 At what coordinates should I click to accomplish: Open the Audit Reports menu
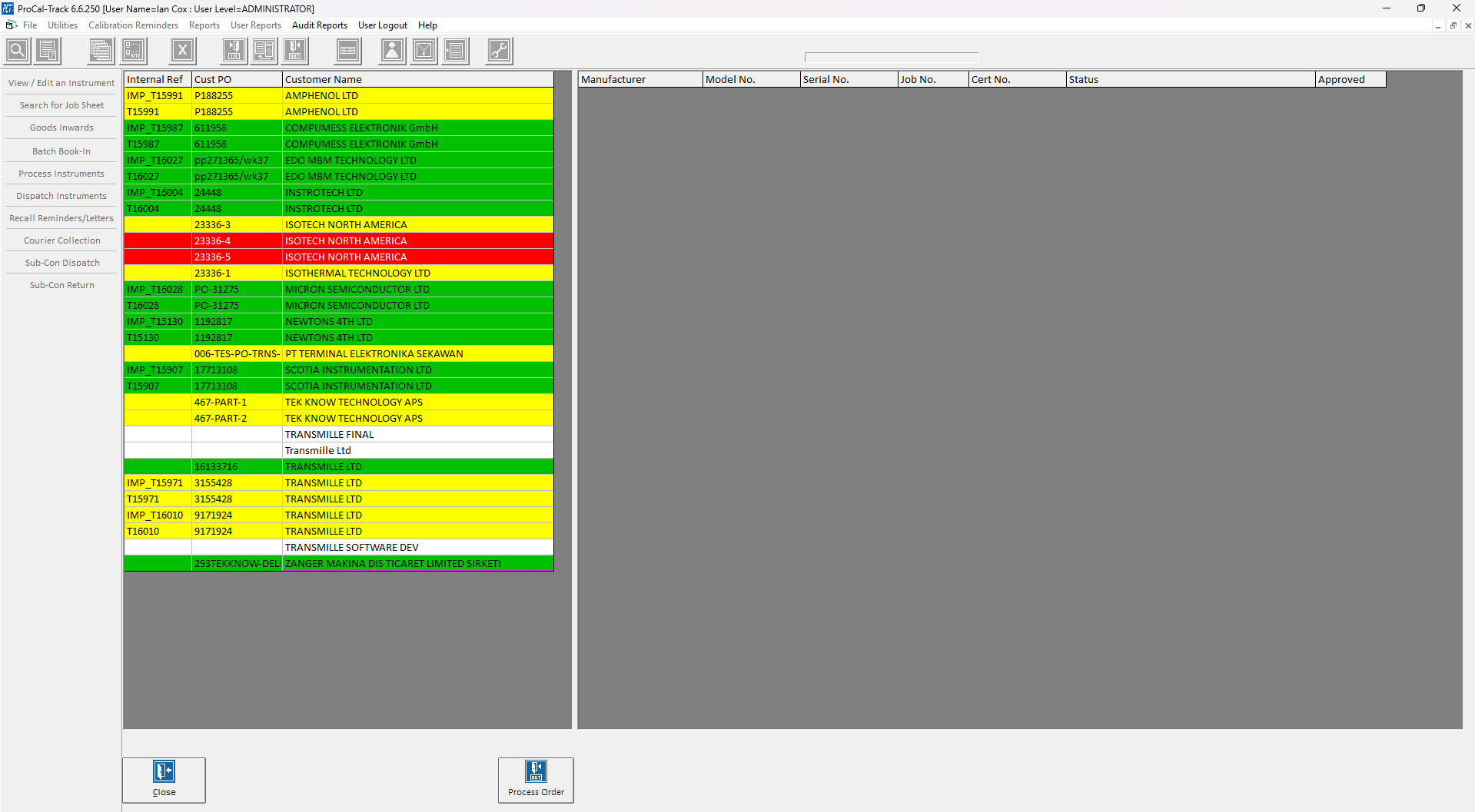(x=320, y=25)
